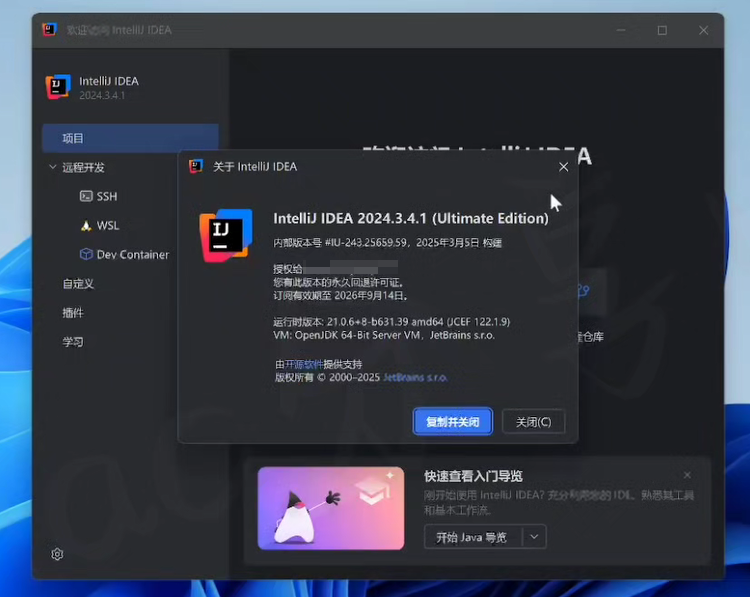
Task: Select 项目 in the welcome sidebar
Action: click(130, 138)
